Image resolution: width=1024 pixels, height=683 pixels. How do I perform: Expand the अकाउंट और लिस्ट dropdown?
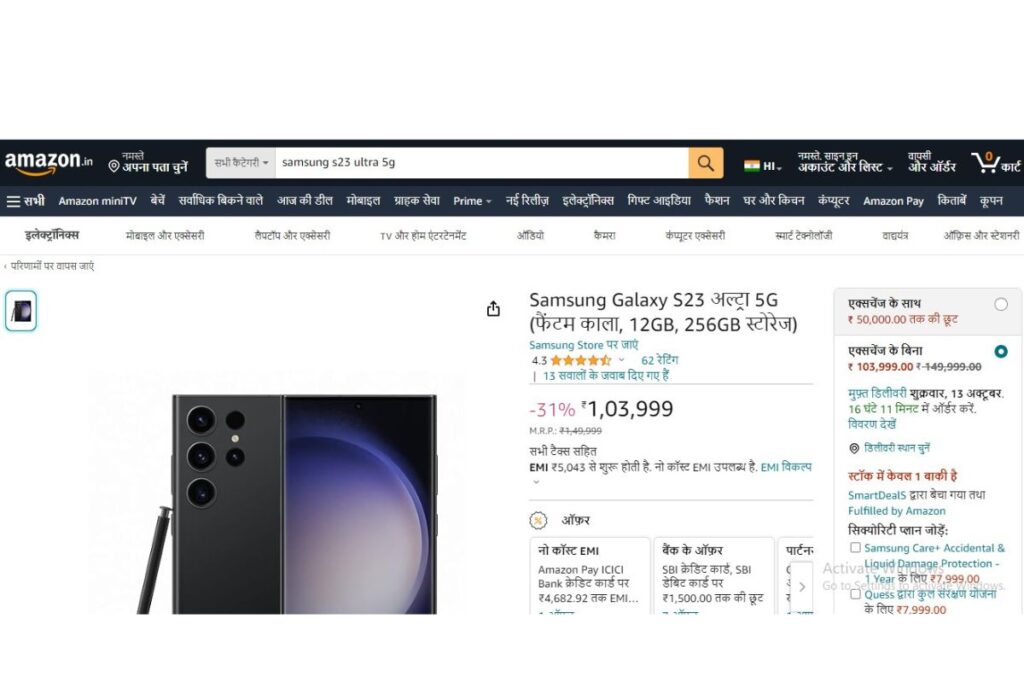[845, 167]
